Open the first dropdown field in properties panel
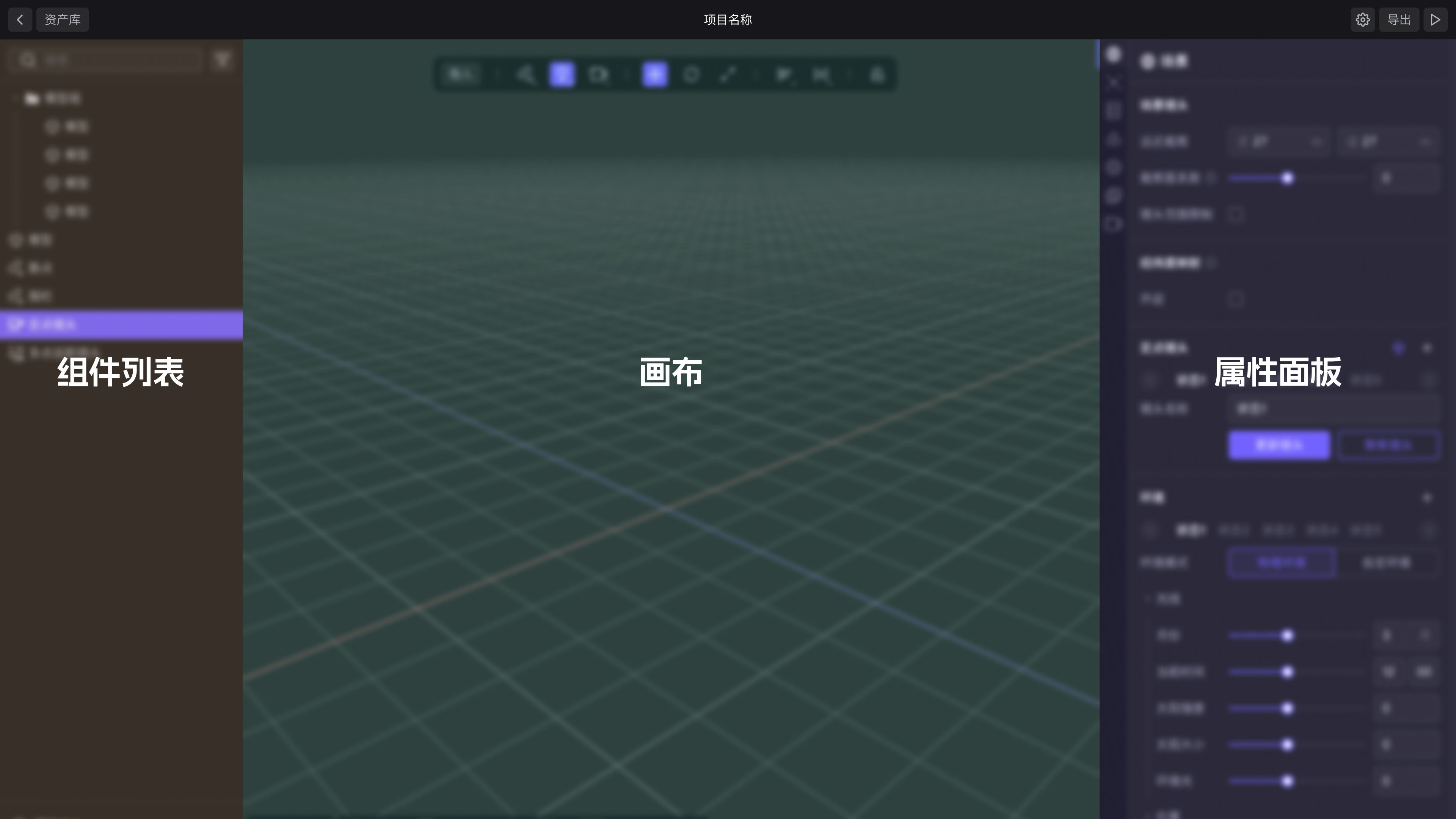Screen dimensions: 1456x819 [x=1279, y=141]
